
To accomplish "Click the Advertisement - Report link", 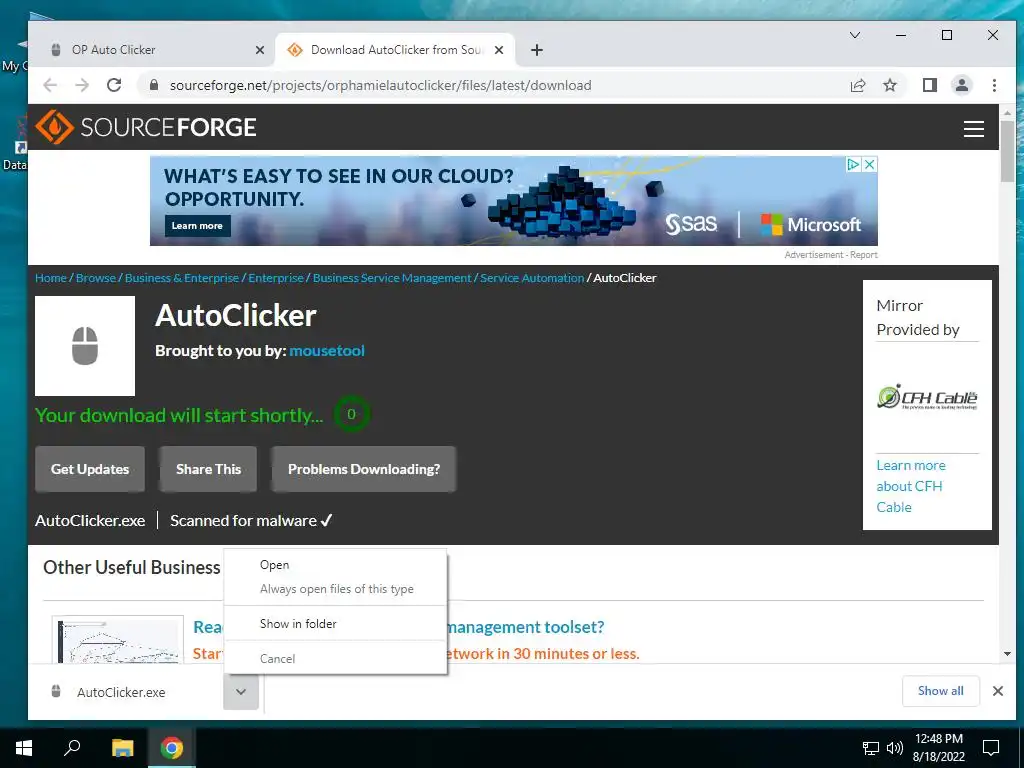I will point(831,255).
